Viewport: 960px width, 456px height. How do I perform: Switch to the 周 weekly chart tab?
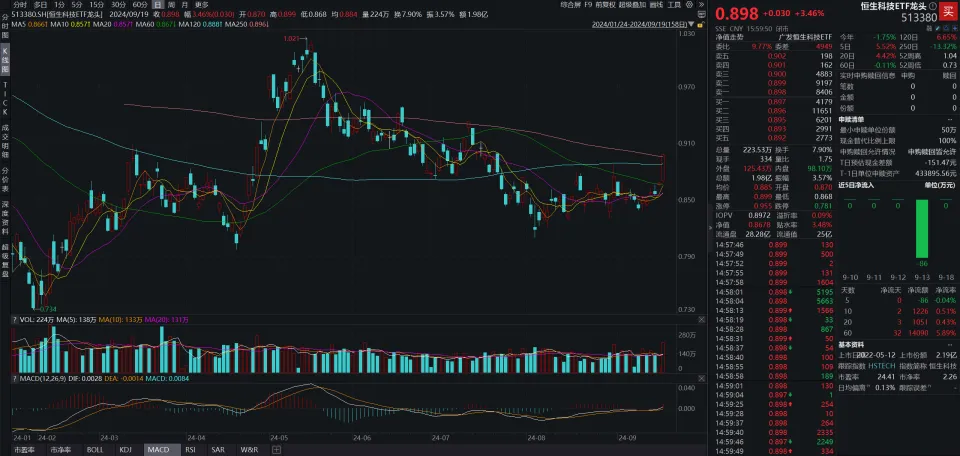pyautogui.click(x=171, y=5)
